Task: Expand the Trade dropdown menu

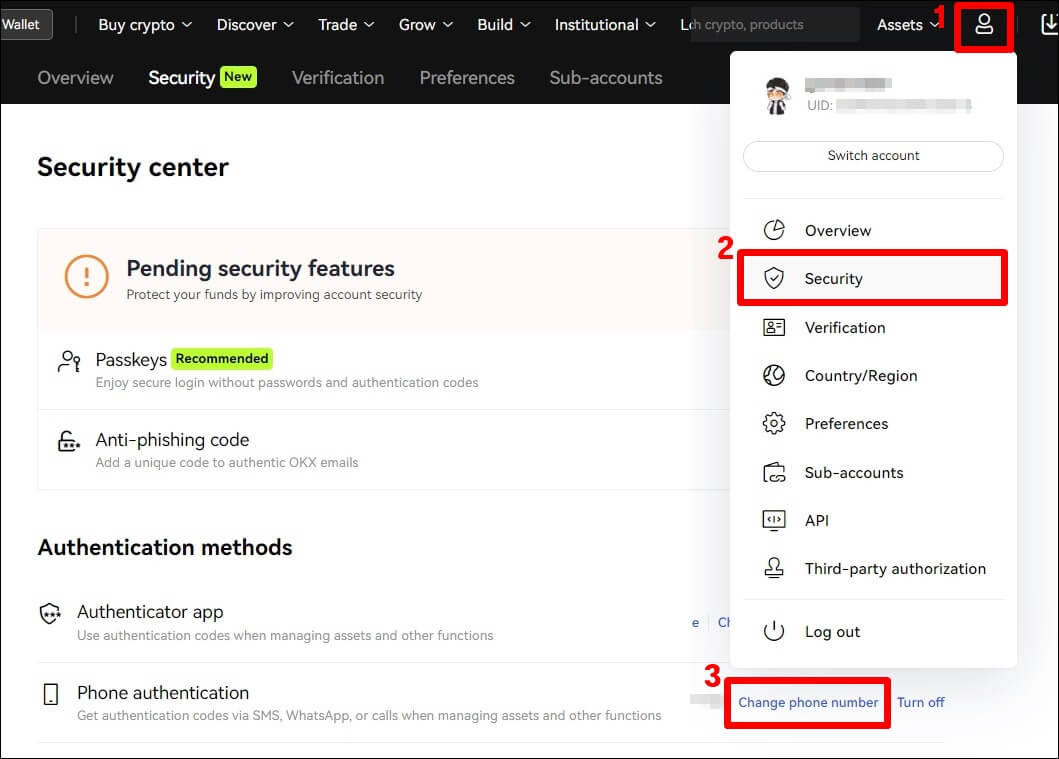Action: 346,25
